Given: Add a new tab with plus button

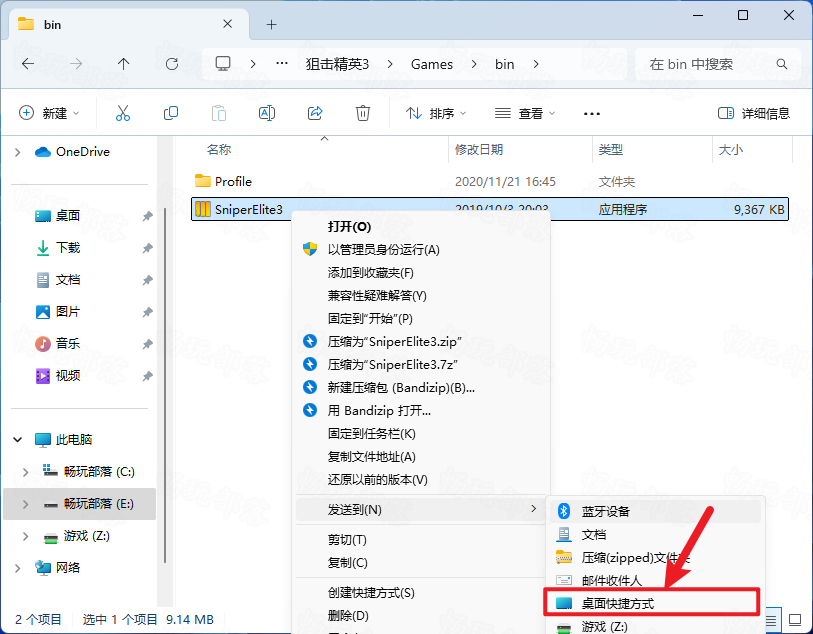Looking at the screenshot, I should point(271,24).
